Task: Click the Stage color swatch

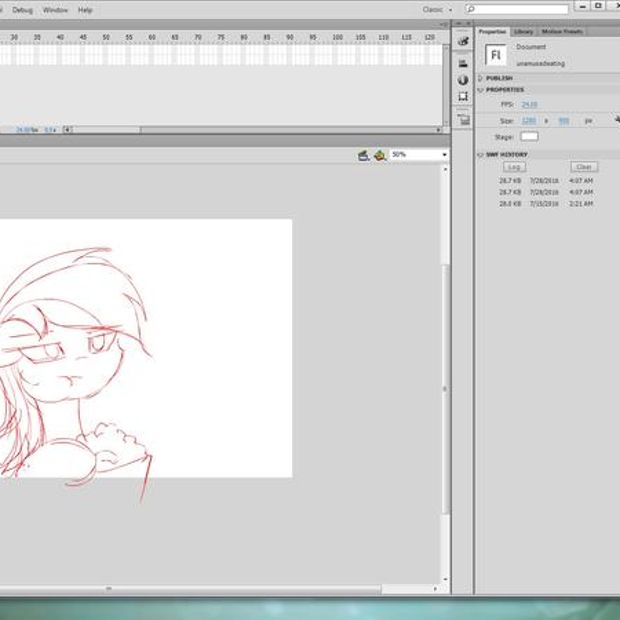Action: coord(529,136)
